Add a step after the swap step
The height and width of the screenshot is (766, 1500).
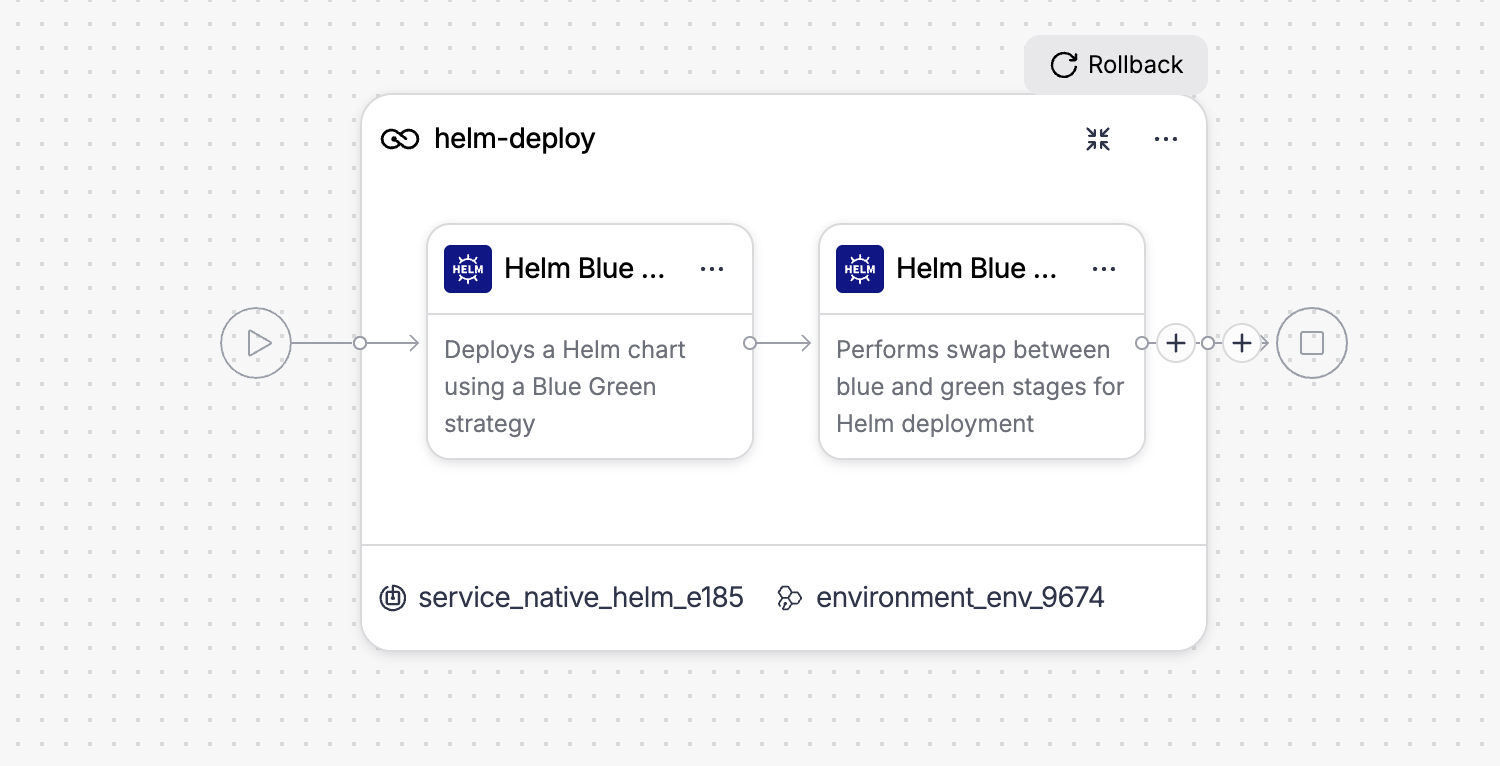point(1176,343)
